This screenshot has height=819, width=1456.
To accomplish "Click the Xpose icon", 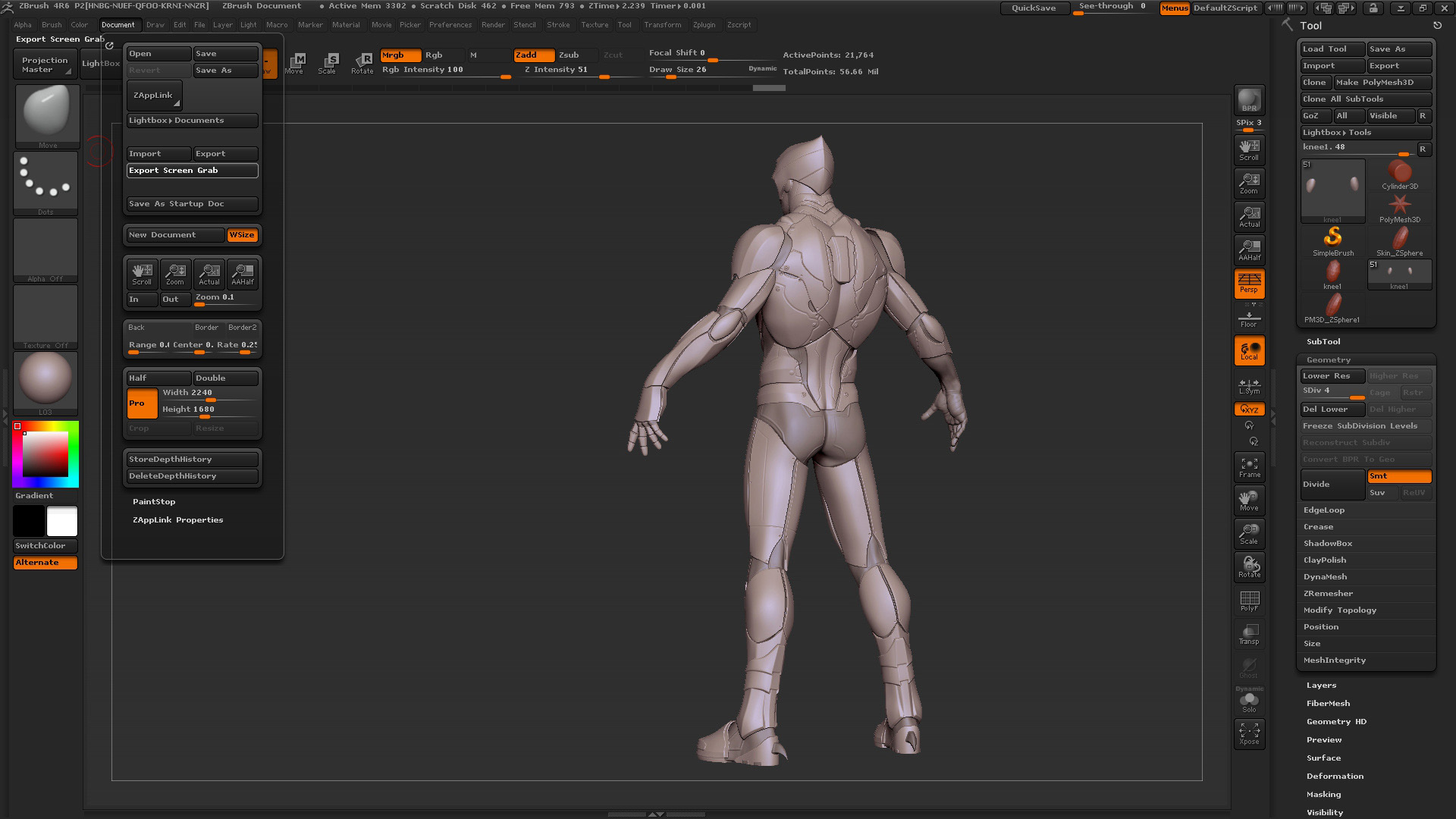I will tap(1249, 734).
